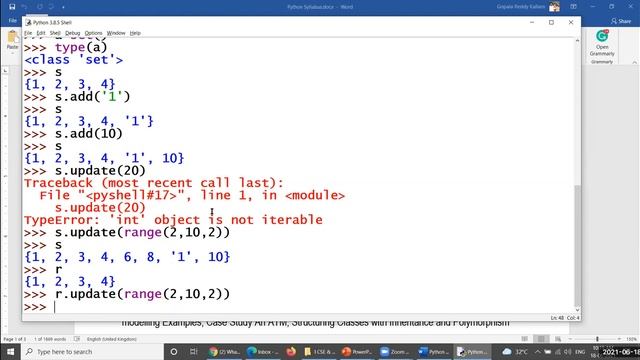Click the Word account profile picture

coord(554,7)
